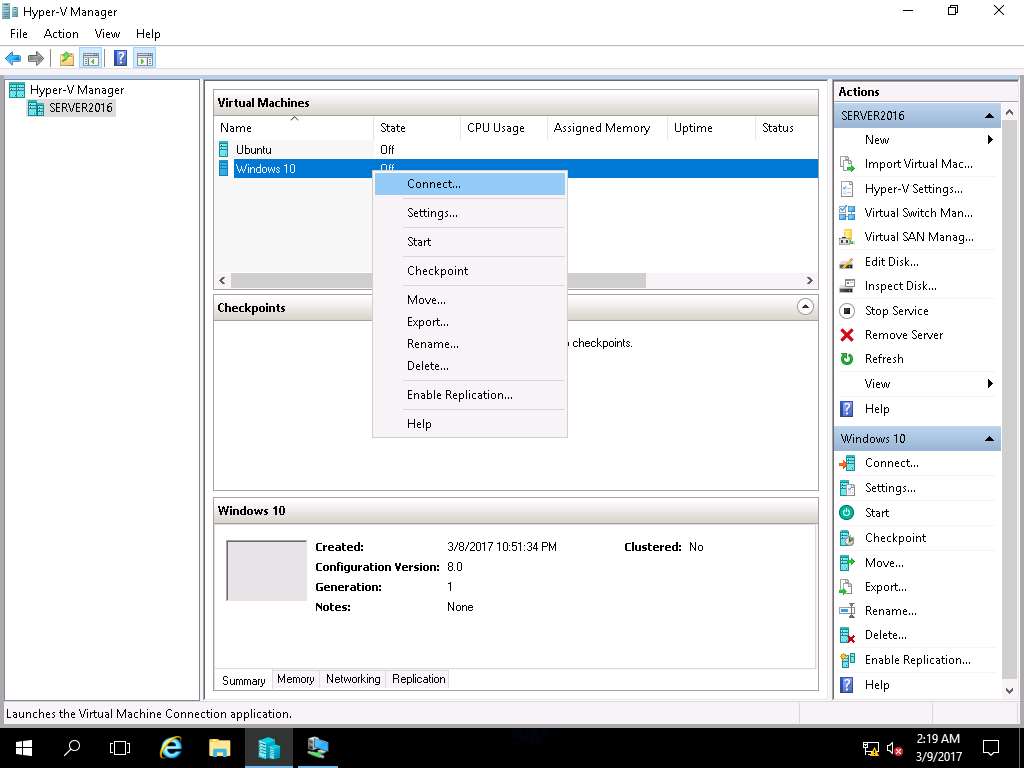The width and height of the screenshot is (1024, 768).
Task: Open Virtual Switch Manager icon
Action: (847, 213)
